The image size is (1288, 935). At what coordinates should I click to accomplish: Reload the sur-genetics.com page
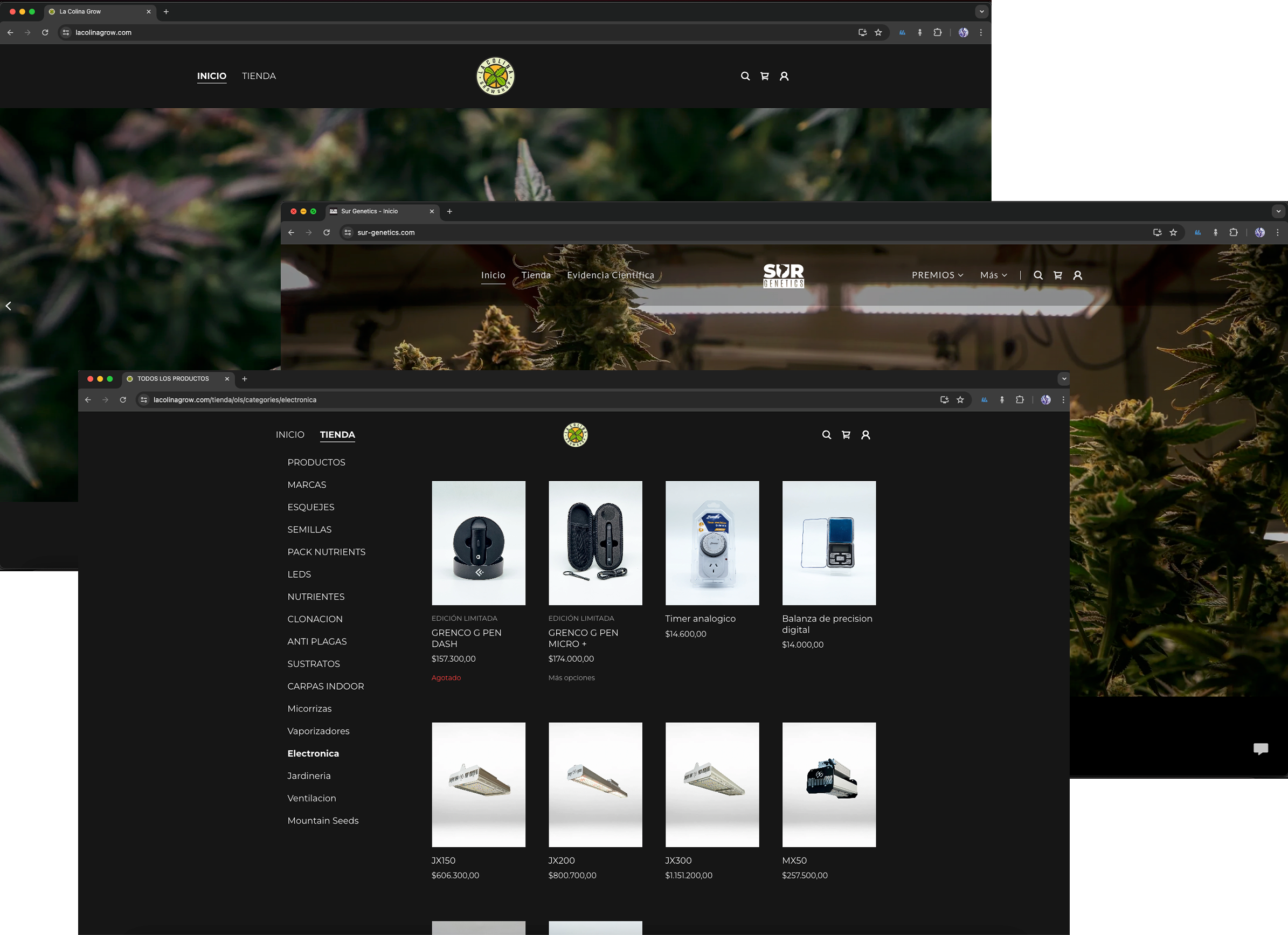tap(327, 232)
